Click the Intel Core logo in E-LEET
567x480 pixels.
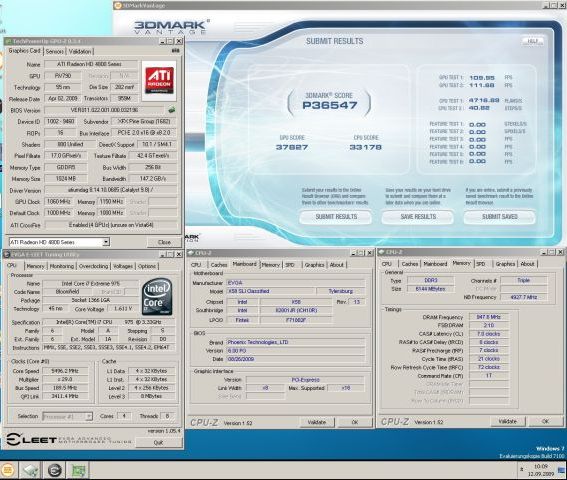(x=157, y=297)
